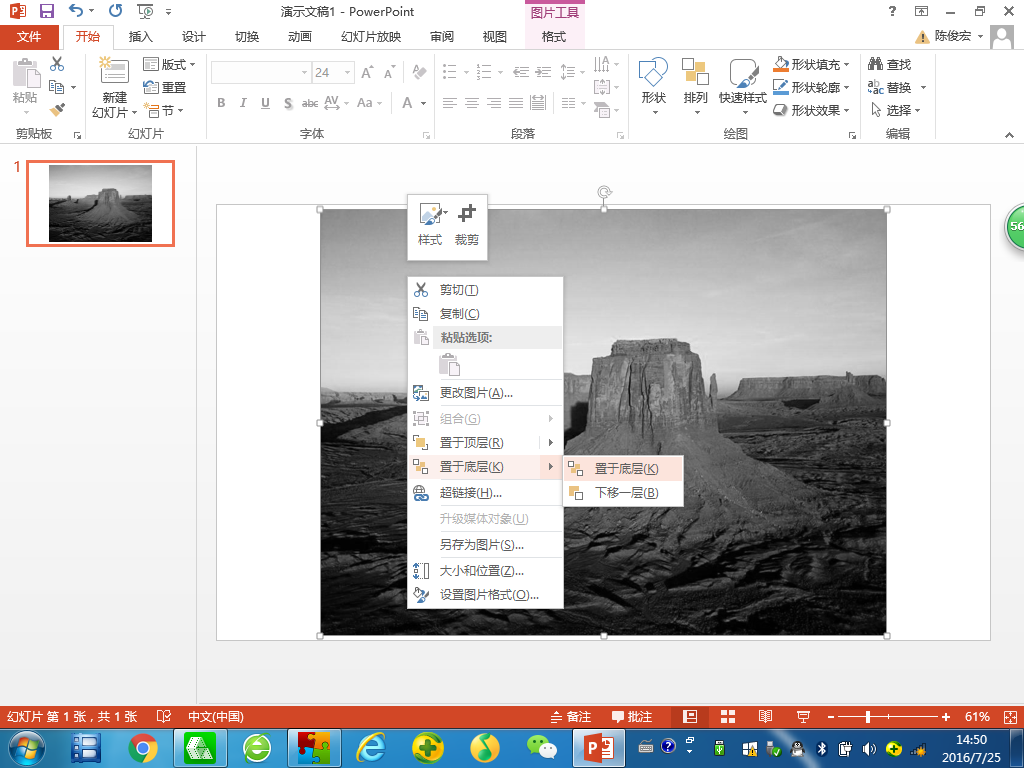Click the Cut scissors icon in ribbon
1024x768 pixels.
point(57,63)
